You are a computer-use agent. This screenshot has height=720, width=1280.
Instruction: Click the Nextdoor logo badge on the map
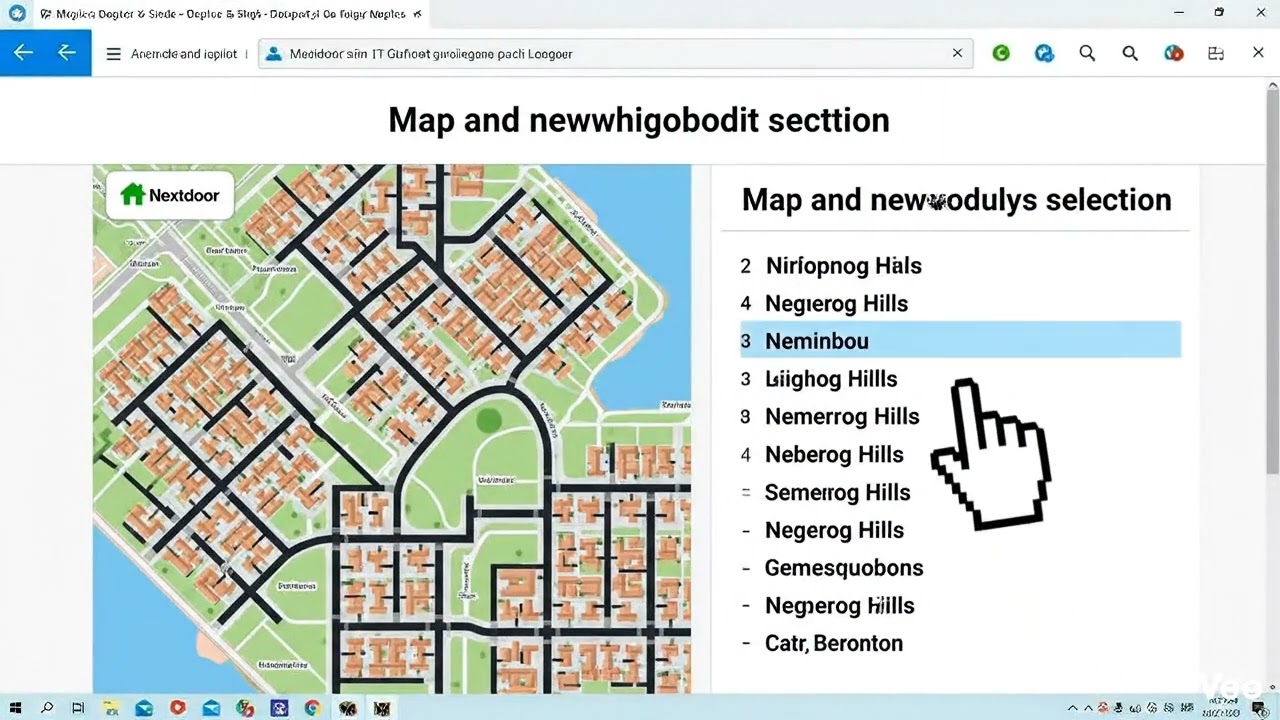pos(170,195)
